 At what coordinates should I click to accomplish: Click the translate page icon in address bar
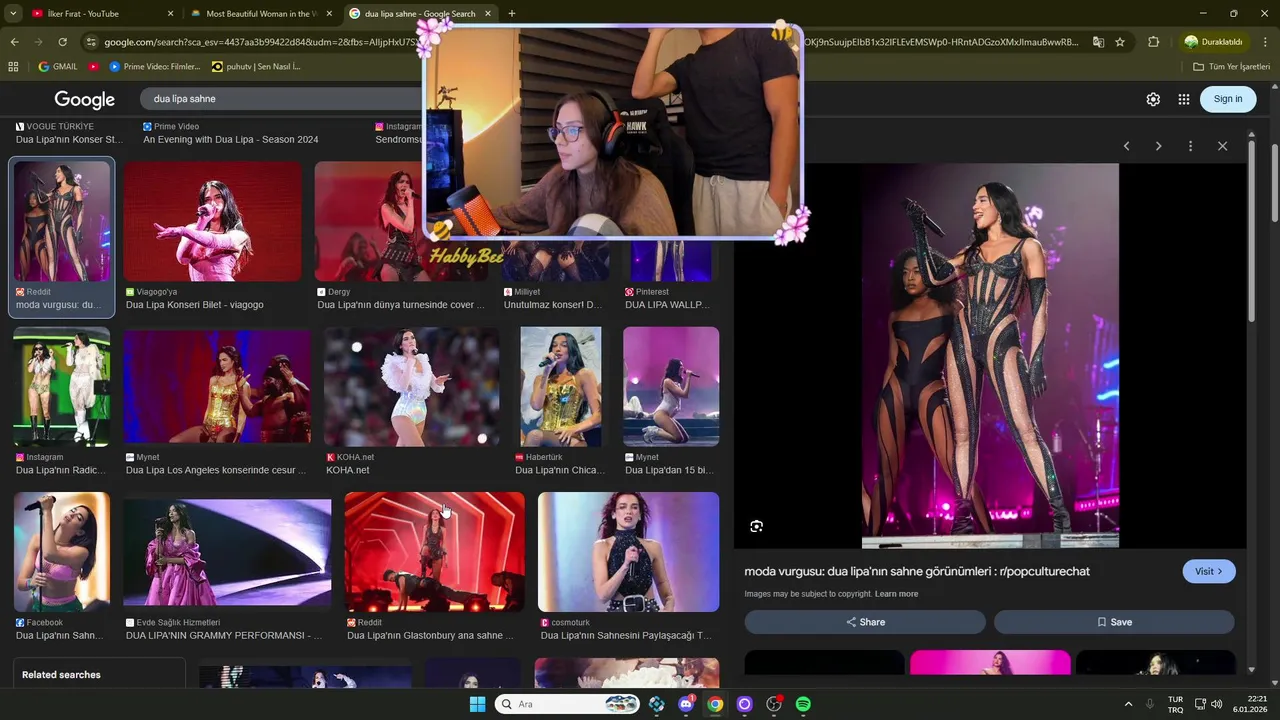tap(1098, 42)
